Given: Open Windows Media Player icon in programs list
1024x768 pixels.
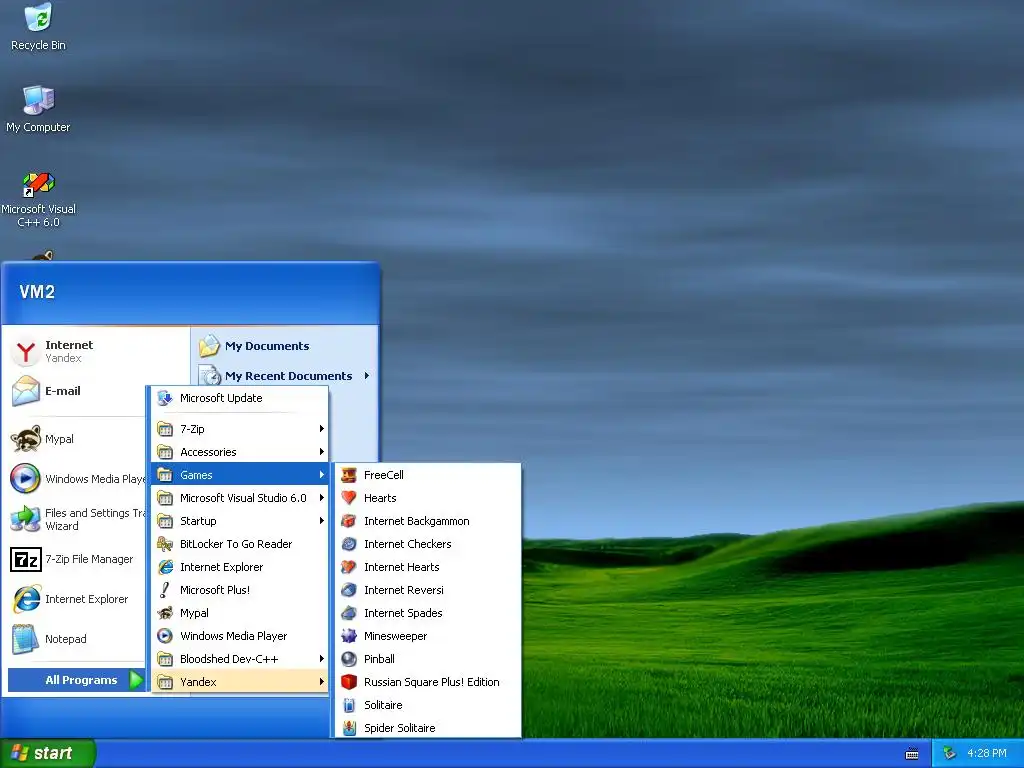Looking at the screenshot, I should click(x=165, y=635).
